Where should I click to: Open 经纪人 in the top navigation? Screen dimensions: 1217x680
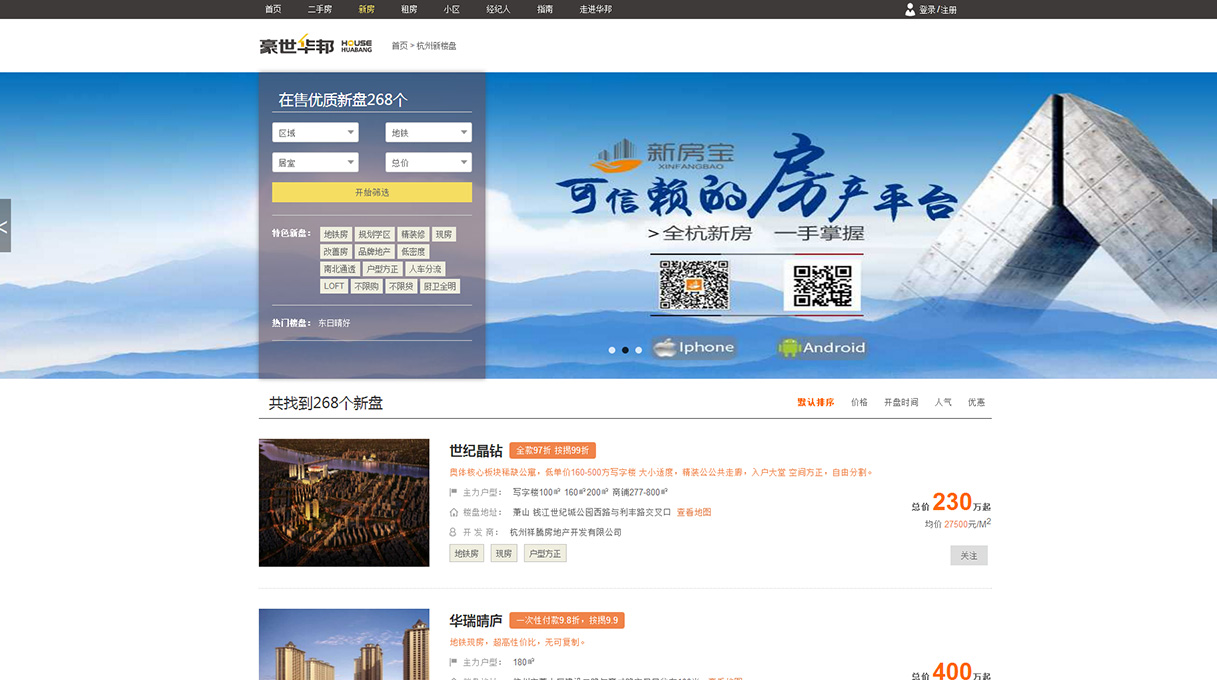pyautogui.click(x=498, y=9)
